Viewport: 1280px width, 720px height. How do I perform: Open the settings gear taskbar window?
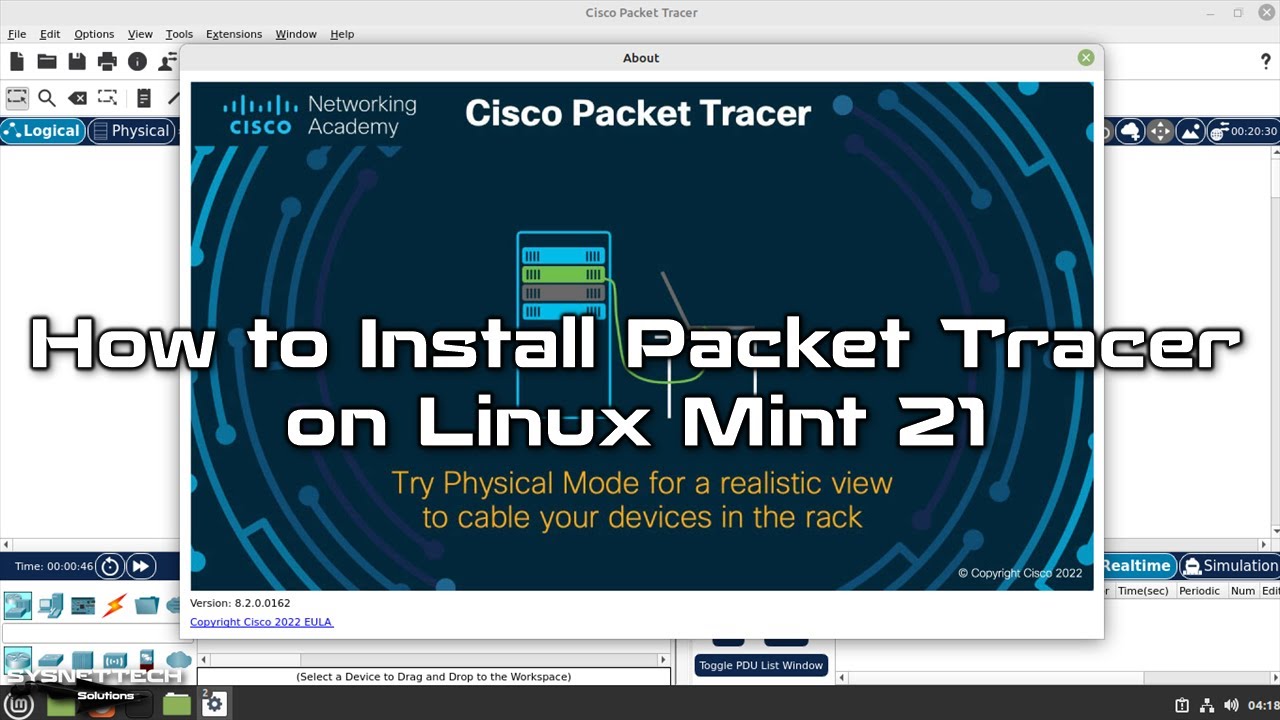coord(215,704)
